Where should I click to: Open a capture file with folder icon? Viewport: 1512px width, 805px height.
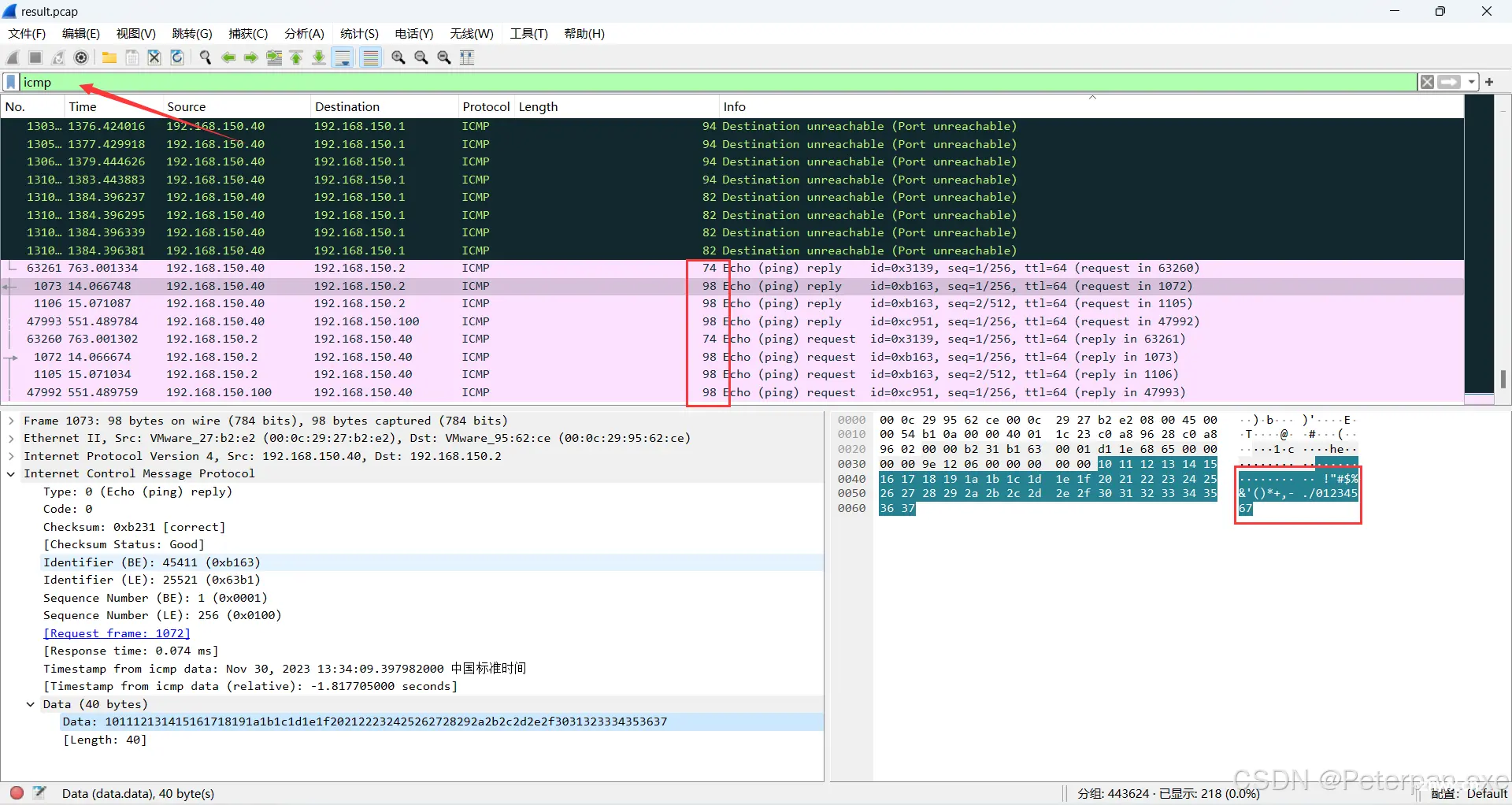[109, 57]
